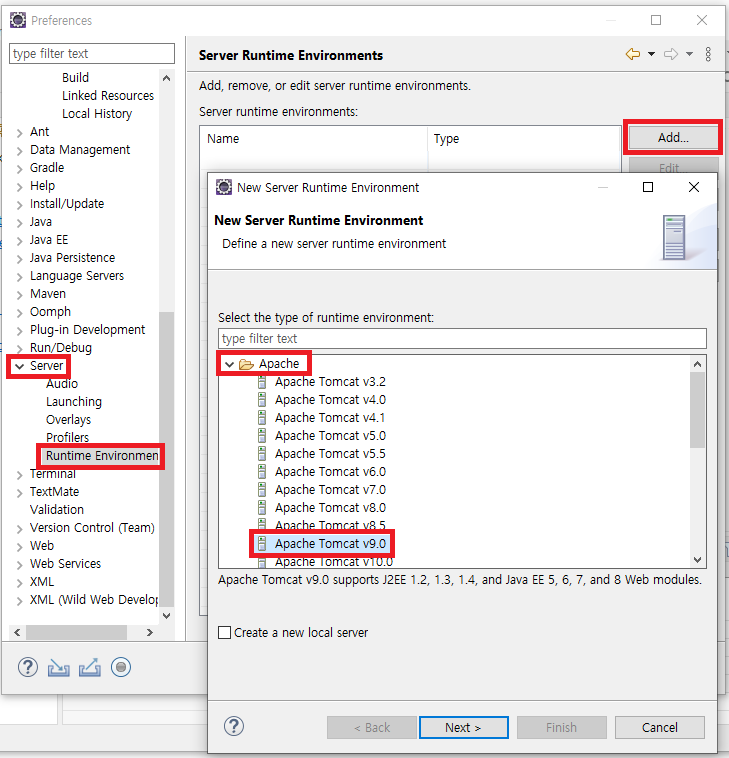
Task: Expand the Java preferences node
Action: [x=19, y=222]
